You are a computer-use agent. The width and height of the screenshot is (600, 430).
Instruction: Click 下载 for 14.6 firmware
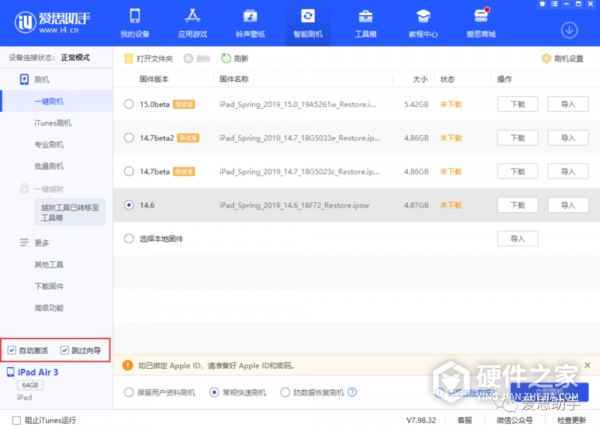tap(517, 205)
